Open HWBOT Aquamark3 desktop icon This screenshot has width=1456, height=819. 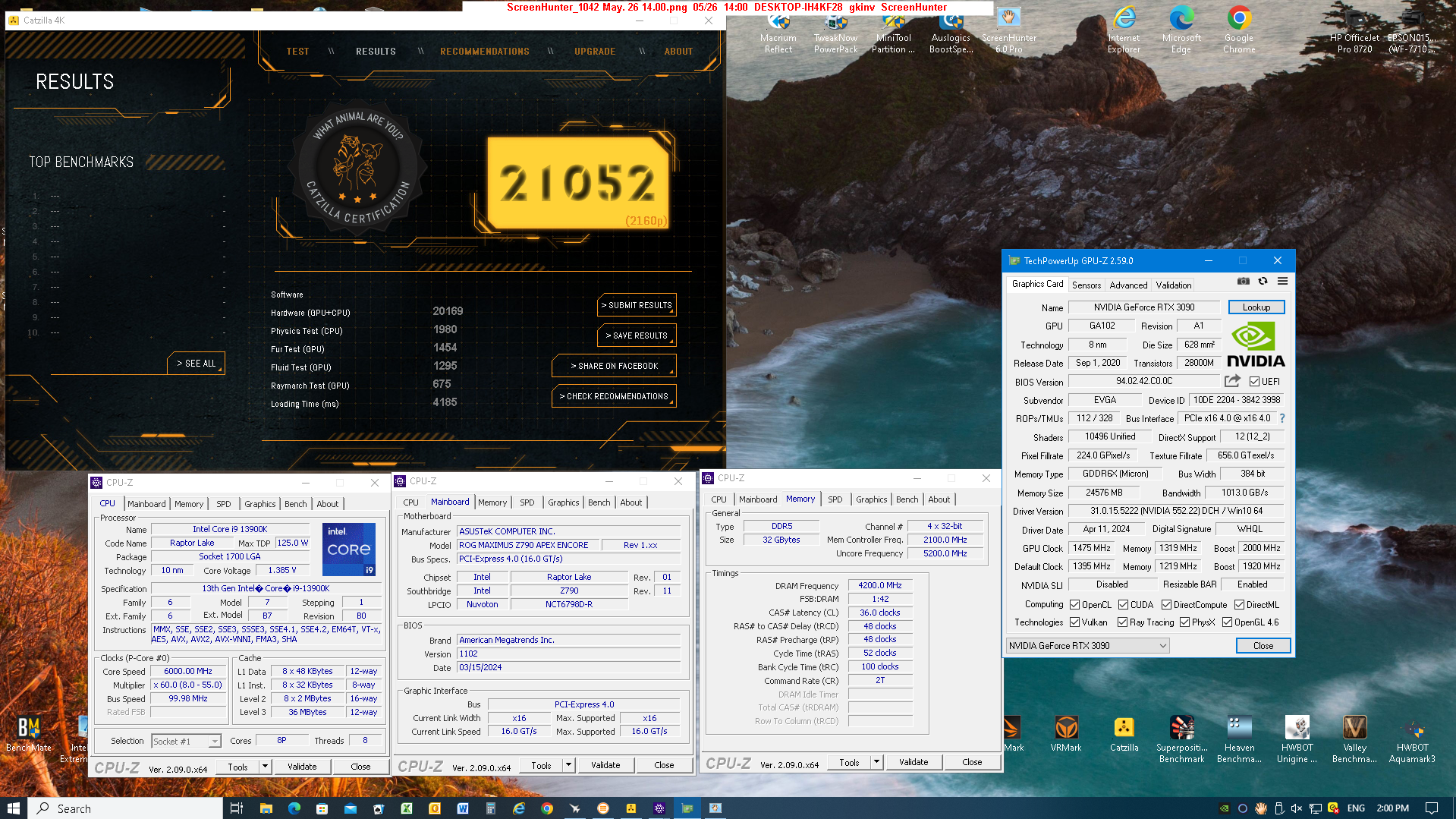click(x=1412, y=738)
